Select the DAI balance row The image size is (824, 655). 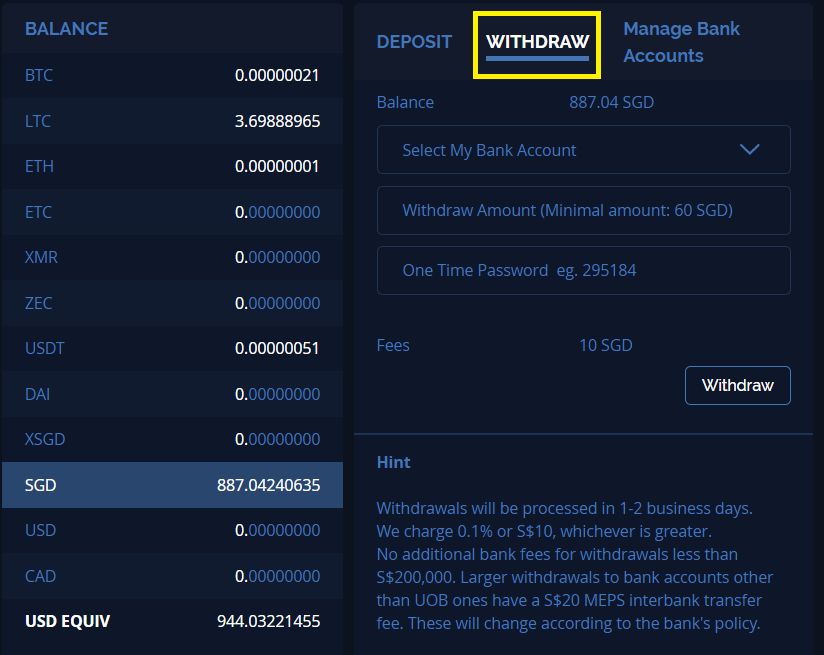[x=172, y=394]
